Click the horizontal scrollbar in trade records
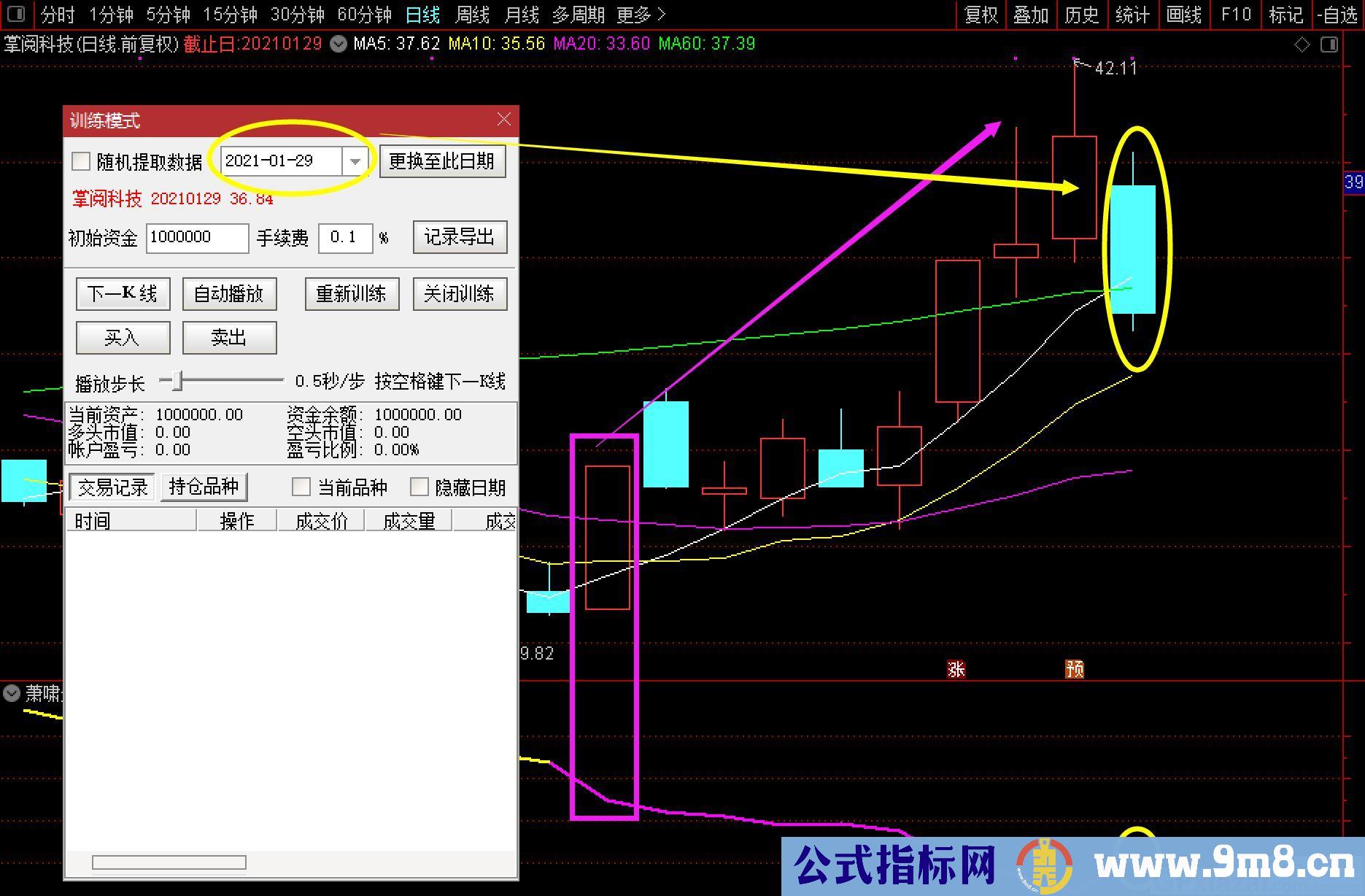 tap(169, 862)
